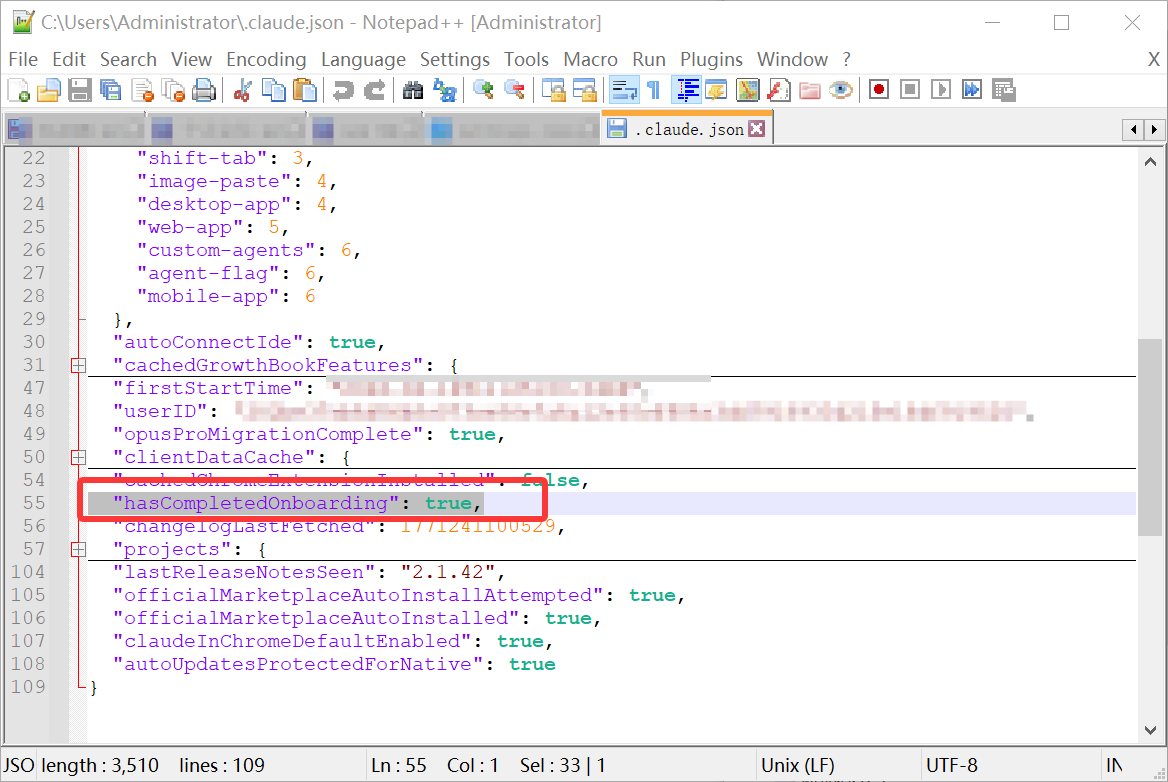Image resolution: width=1168 pixels, height=782 pixels.
Task: Toggle the Indent guide toolbar button
Action: tap(686, 90)
